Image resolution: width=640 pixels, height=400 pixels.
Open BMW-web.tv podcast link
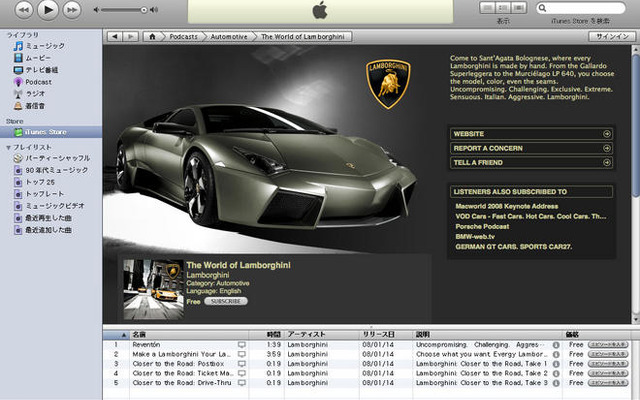point(475,237)
